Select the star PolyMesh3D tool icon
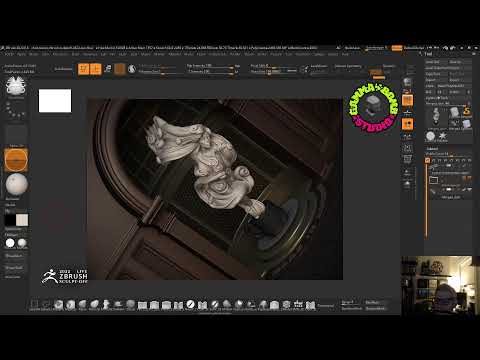The image size is (480, 360). tap(443, 136)
